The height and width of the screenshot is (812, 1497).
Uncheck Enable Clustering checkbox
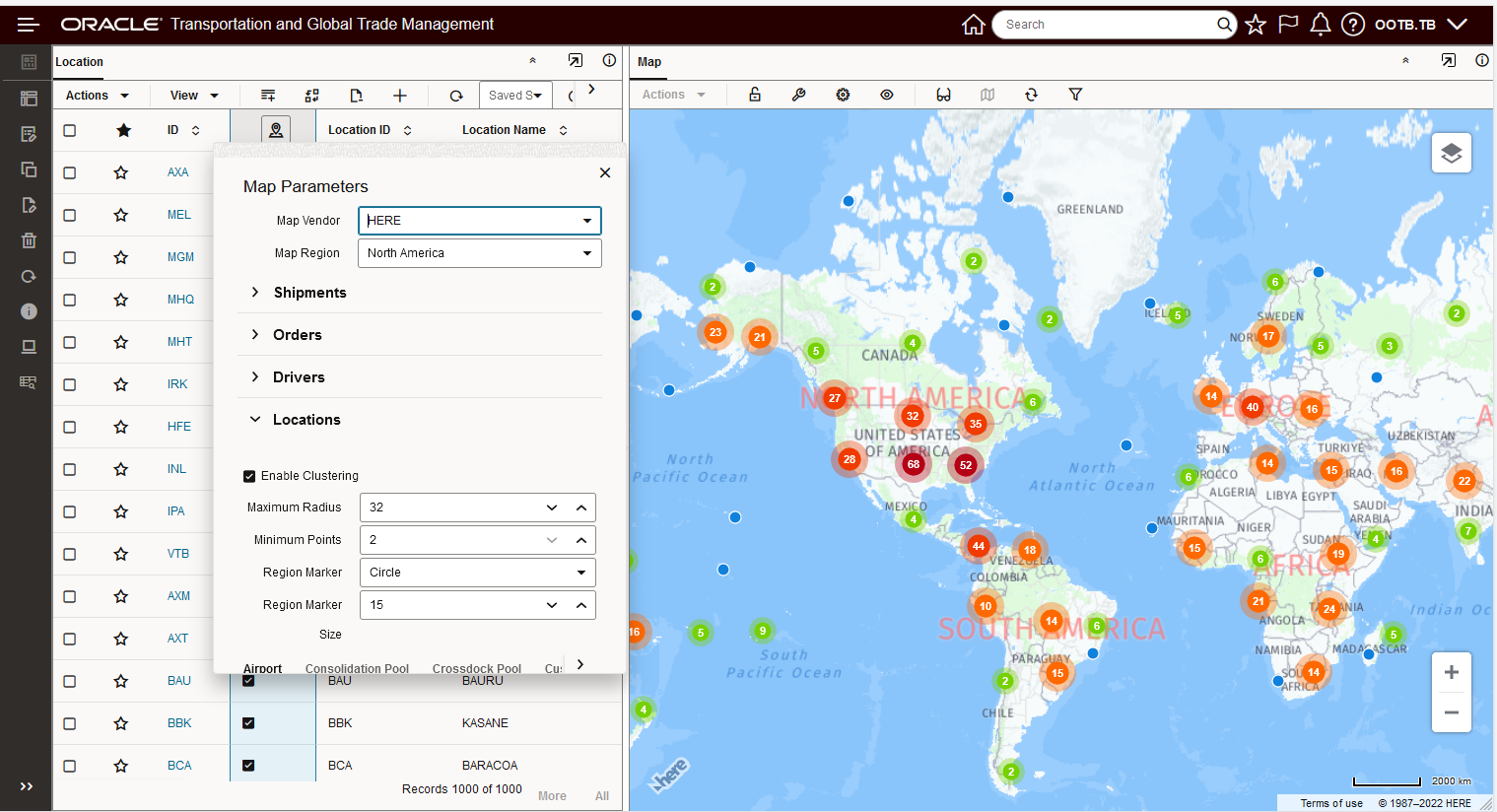[x=249, y=476]
